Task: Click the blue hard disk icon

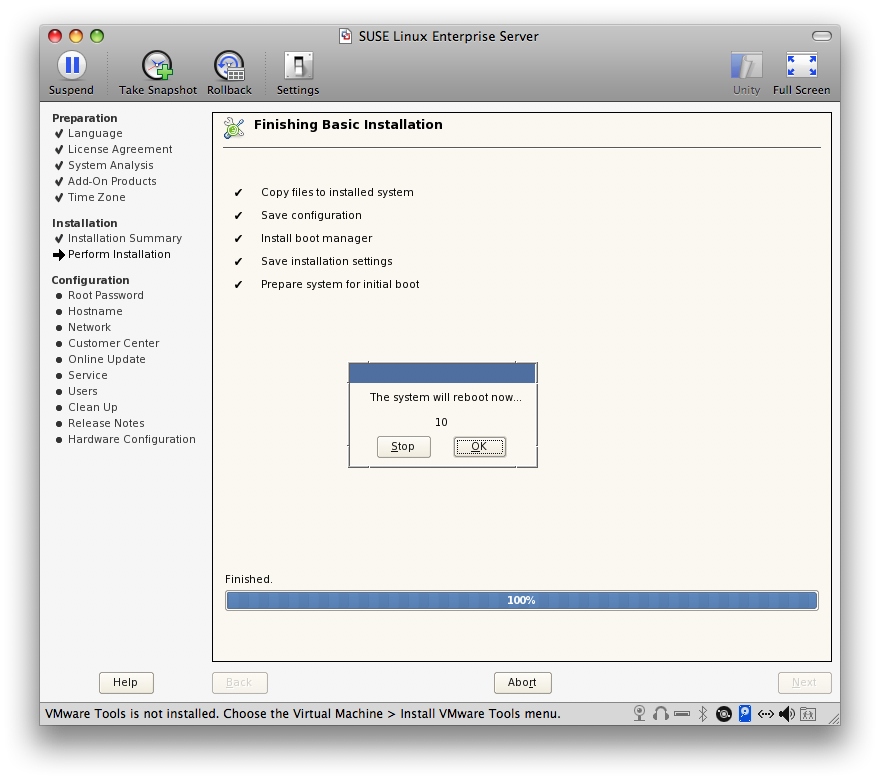Action: click(x=745, y=713)
